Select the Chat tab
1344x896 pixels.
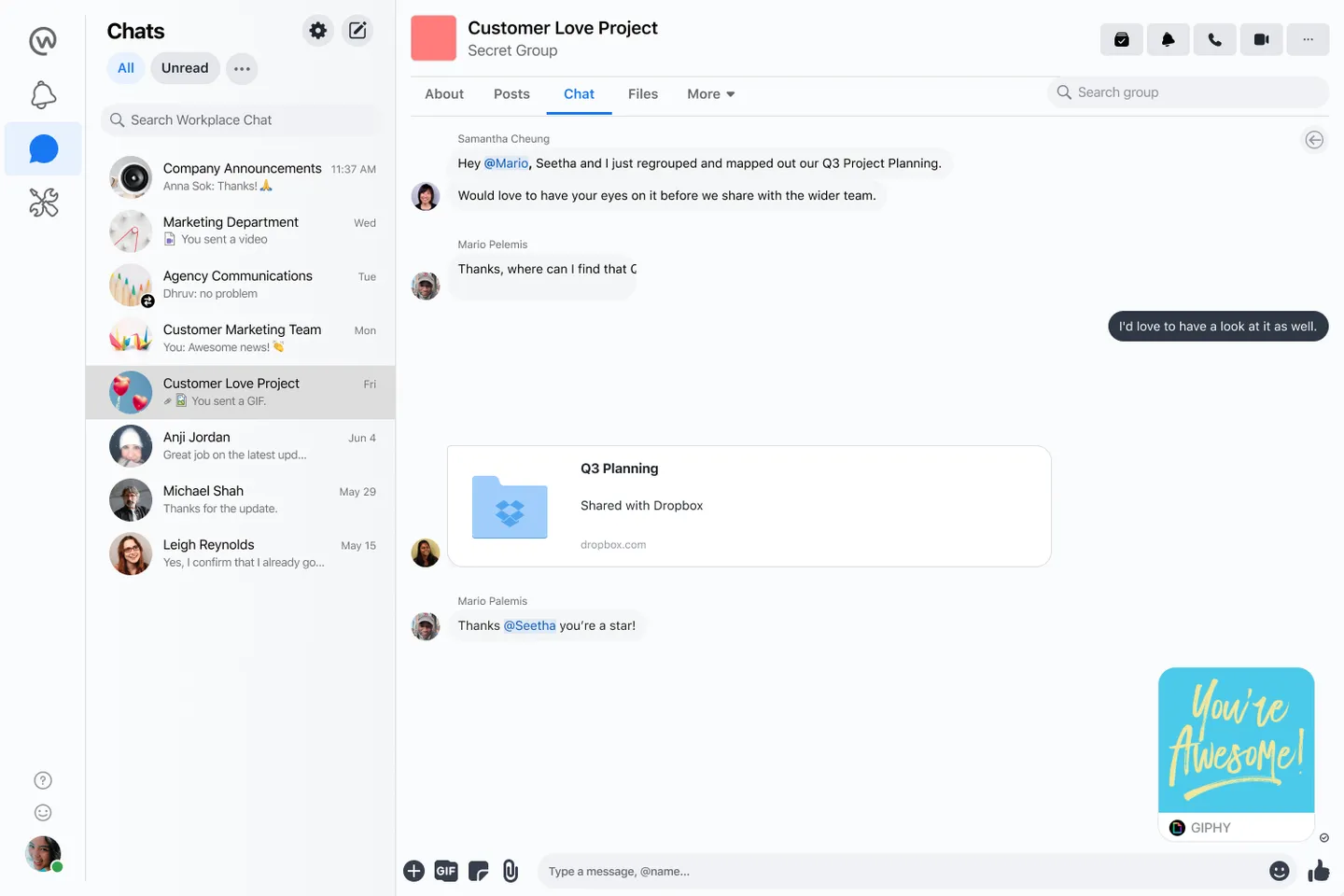pos(579,94)
